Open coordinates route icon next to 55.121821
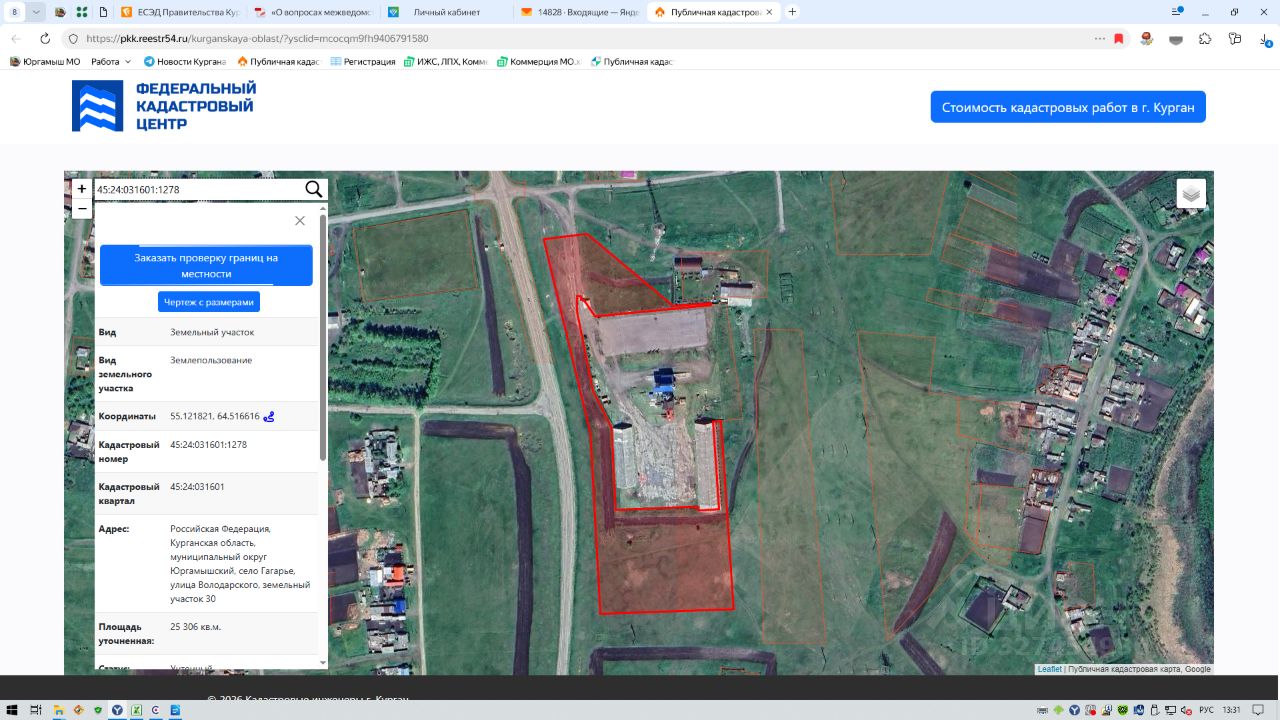This screenshot has height=720, width=1280. (269, 417)
